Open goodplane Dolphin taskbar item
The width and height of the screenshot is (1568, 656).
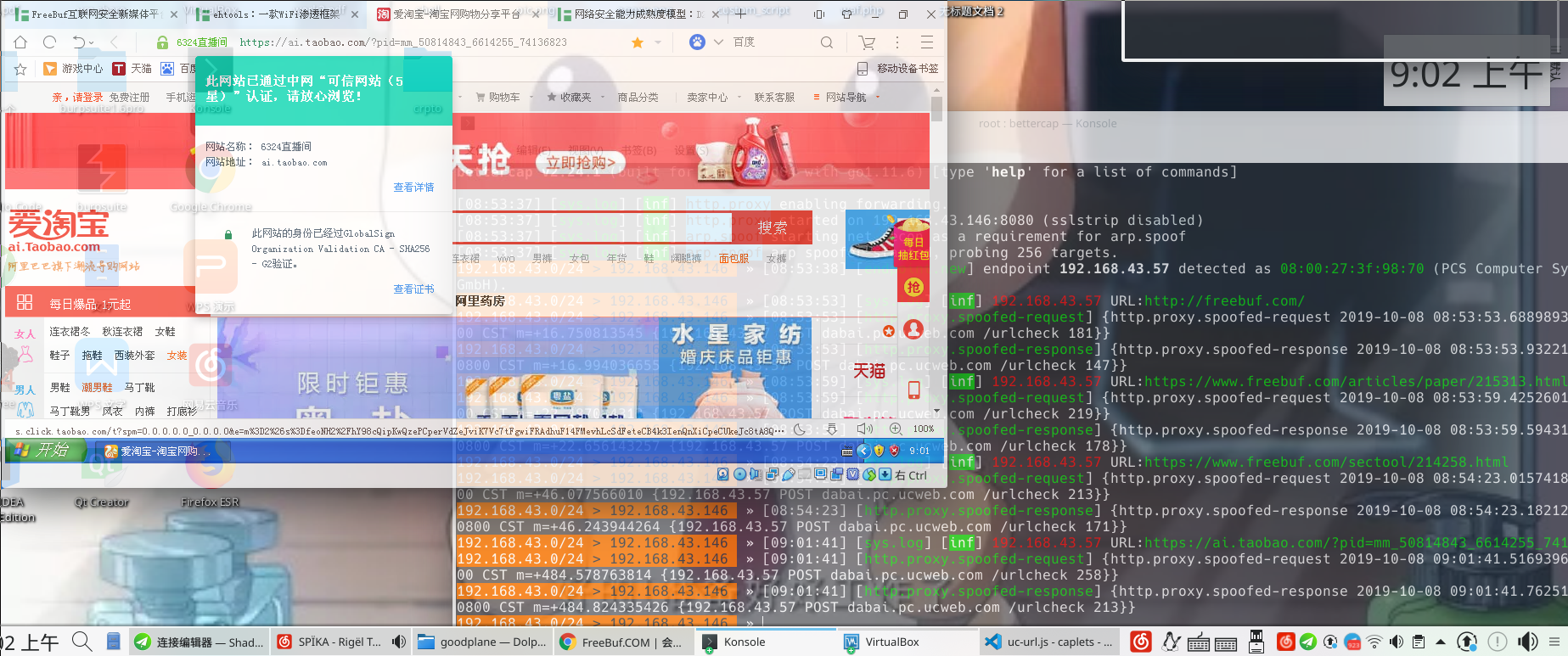pyautogui.click(x=481, y=642)
